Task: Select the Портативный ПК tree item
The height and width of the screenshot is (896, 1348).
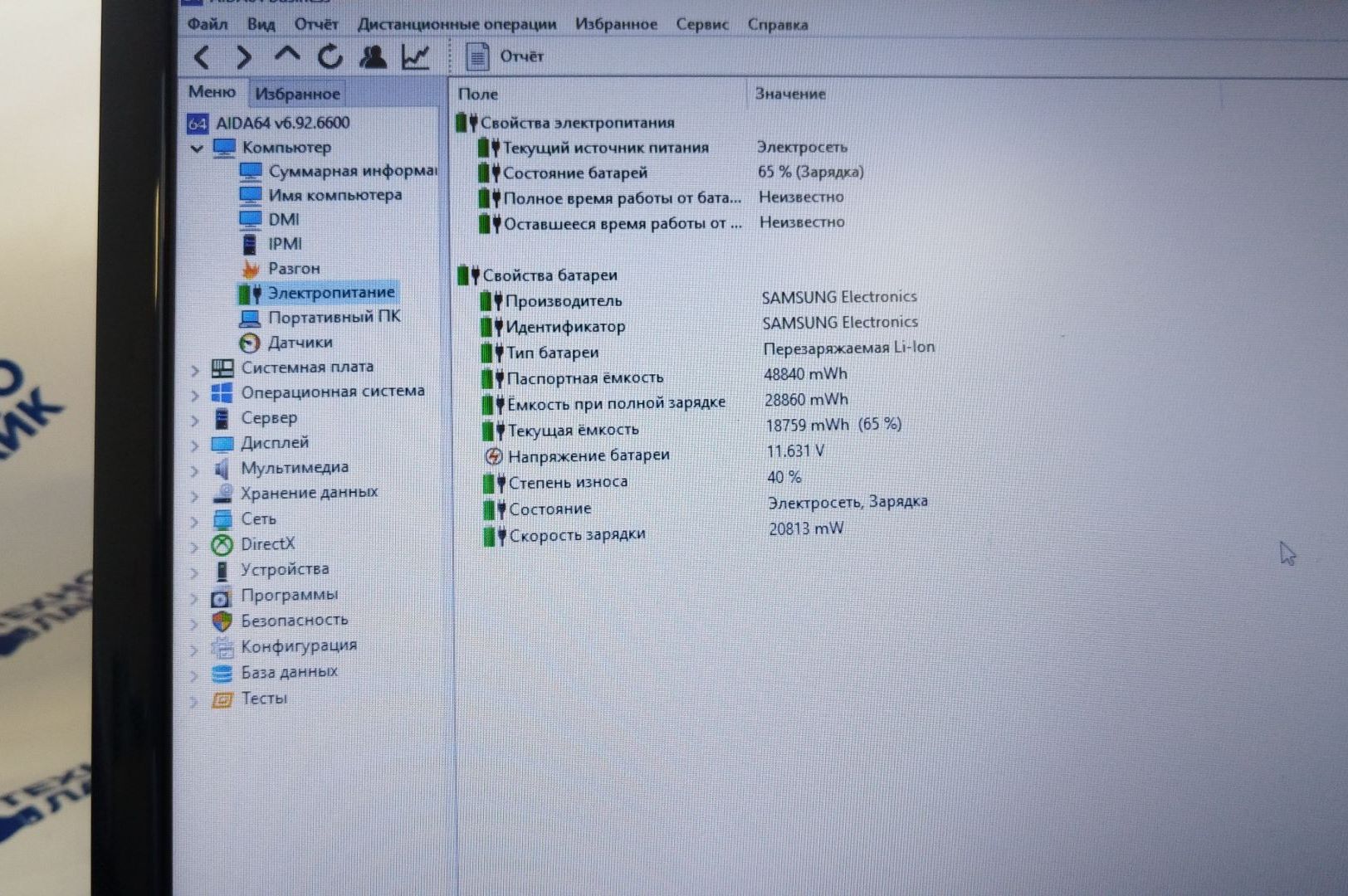Action: [333, 317]
